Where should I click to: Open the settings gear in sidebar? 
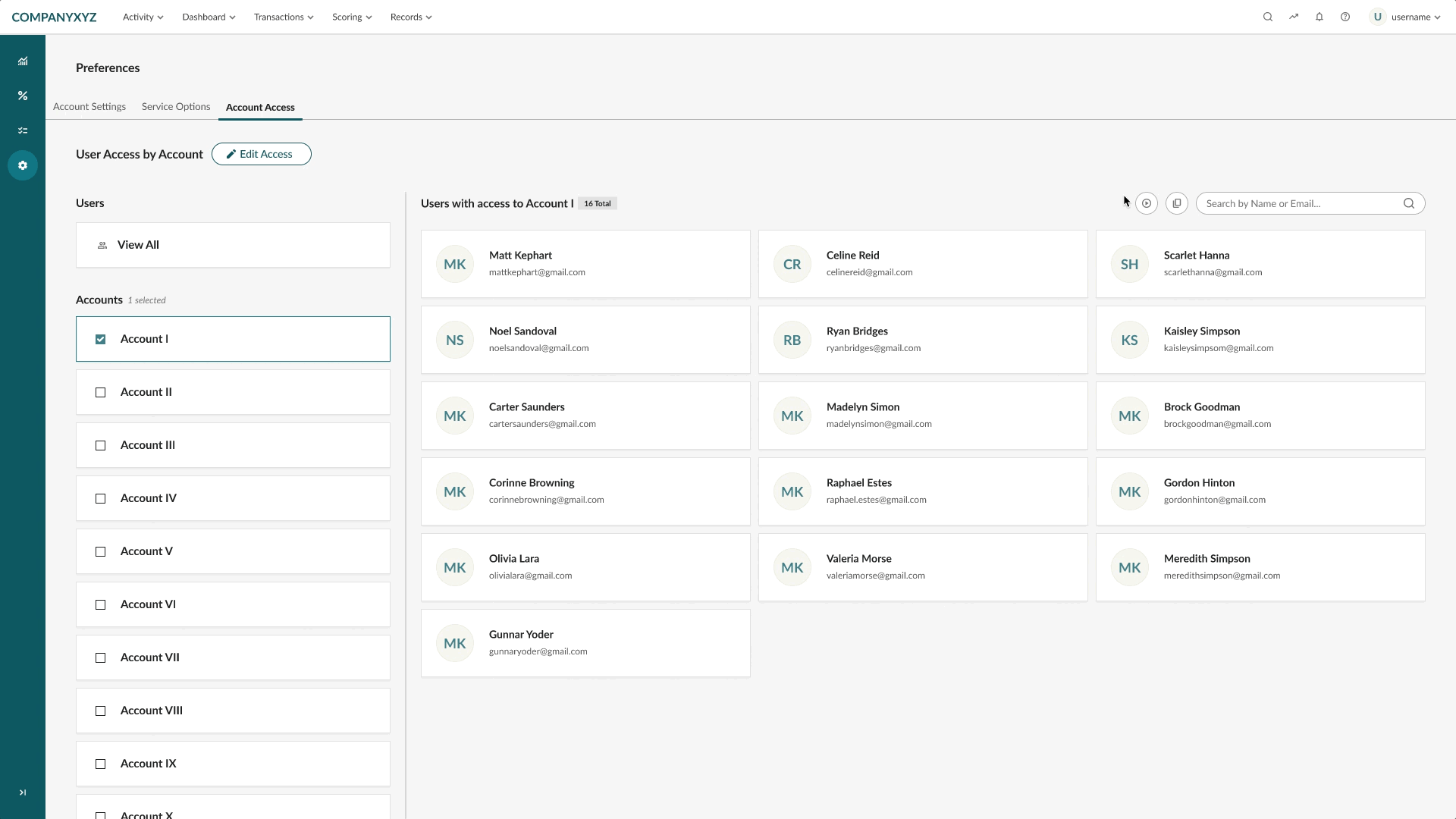[23, 165]
